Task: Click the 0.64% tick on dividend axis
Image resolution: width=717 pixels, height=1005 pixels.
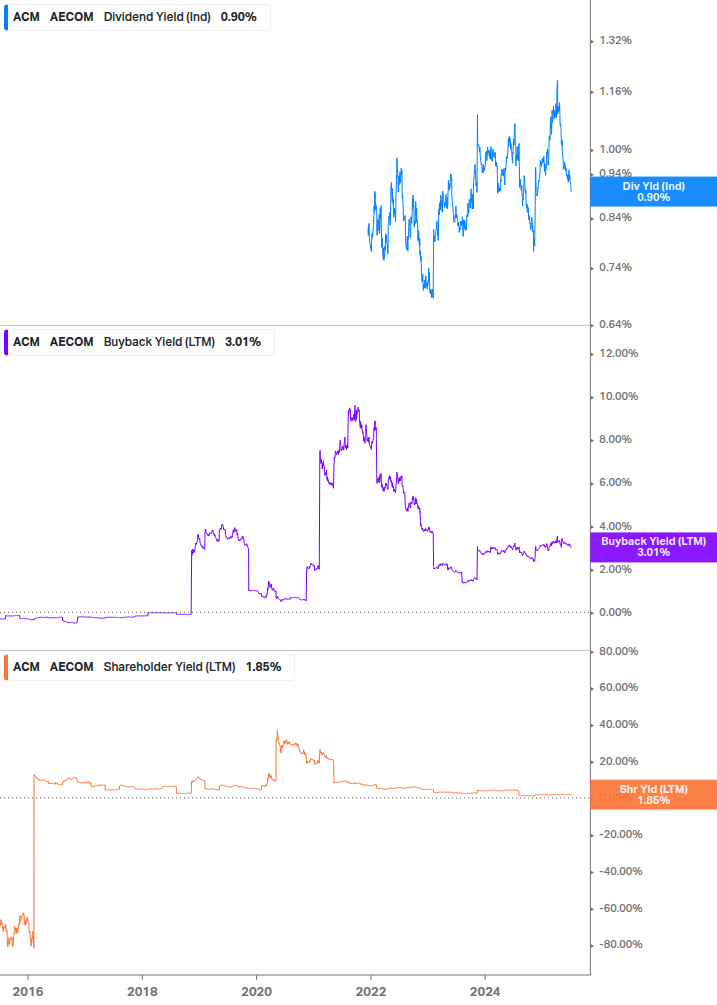Action: (615, 324)
